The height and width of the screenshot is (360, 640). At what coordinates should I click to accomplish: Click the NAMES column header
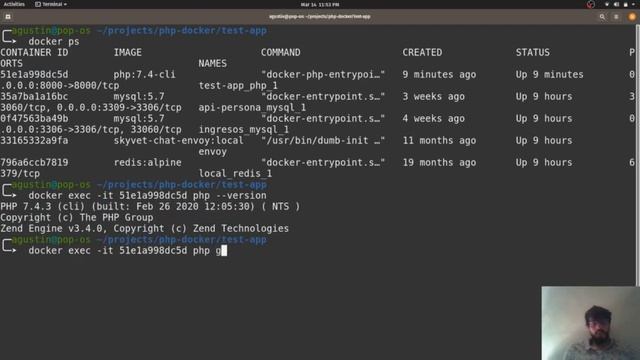tap(213, 63)
